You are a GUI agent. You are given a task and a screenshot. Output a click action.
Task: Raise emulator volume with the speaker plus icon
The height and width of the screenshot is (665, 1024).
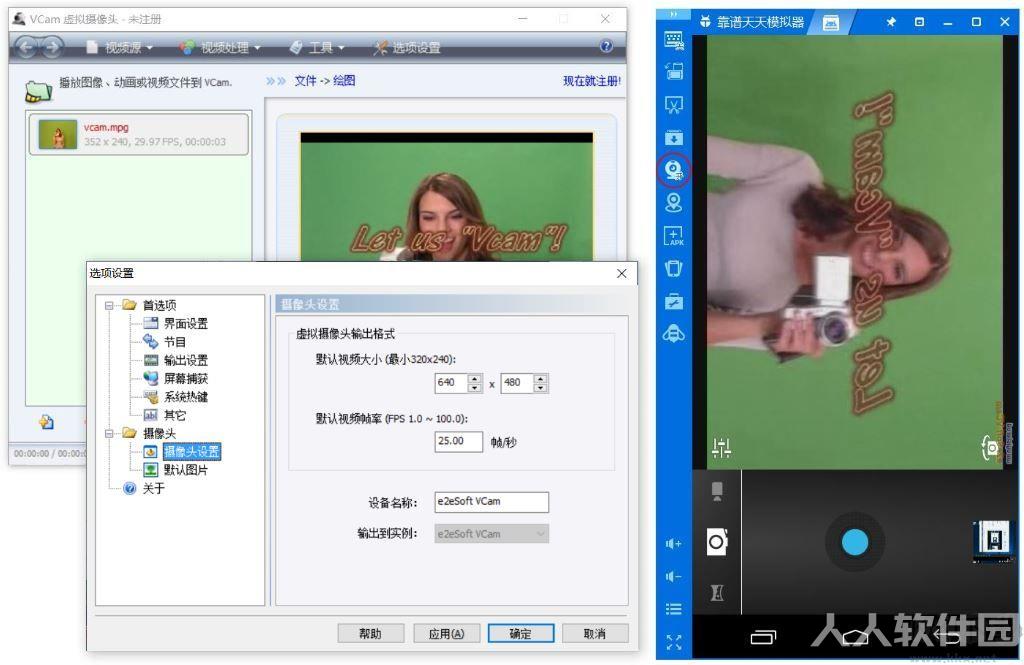point(673,543)
